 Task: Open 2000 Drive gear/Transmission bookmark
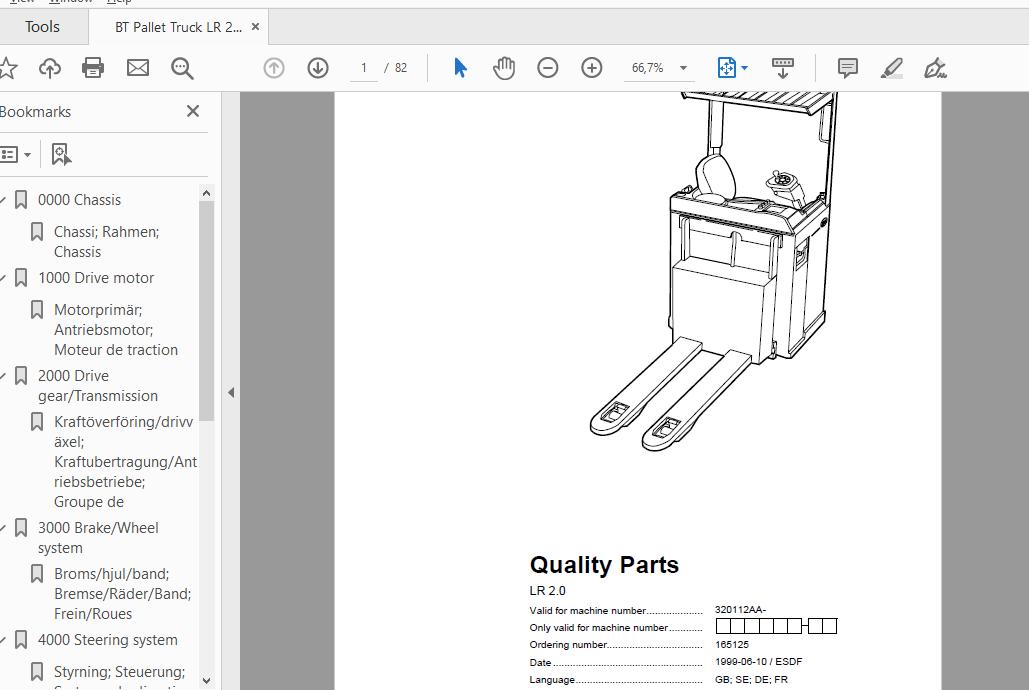[x=98, y=385]
